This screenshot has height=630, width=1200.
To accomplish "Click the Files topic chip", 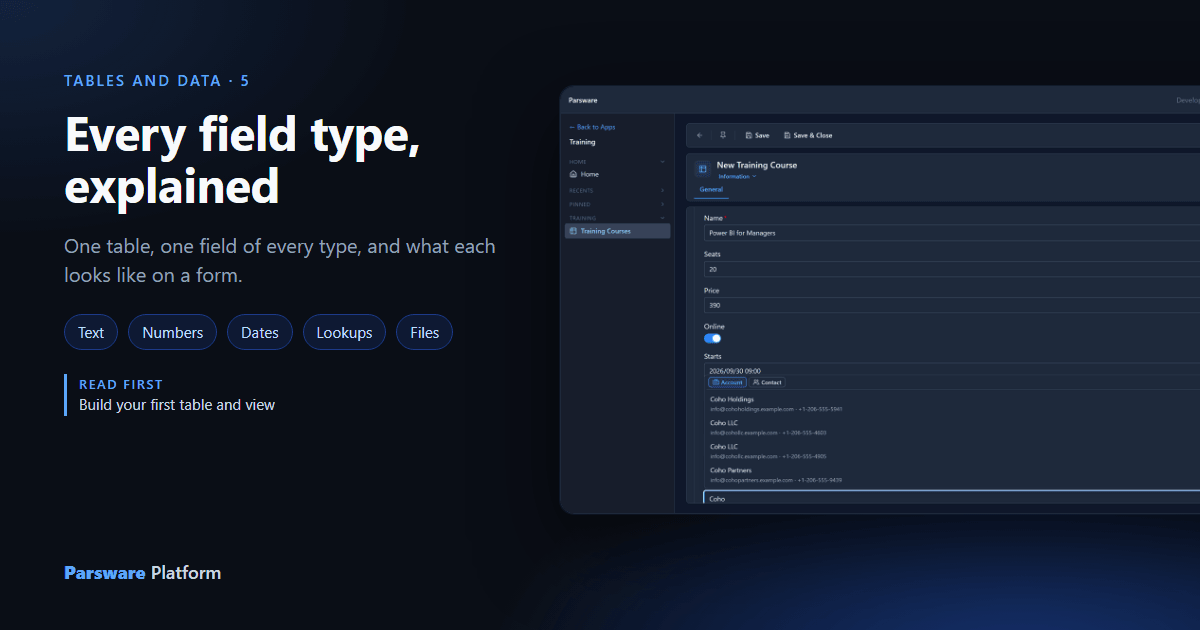I will [x=424, y=333].
